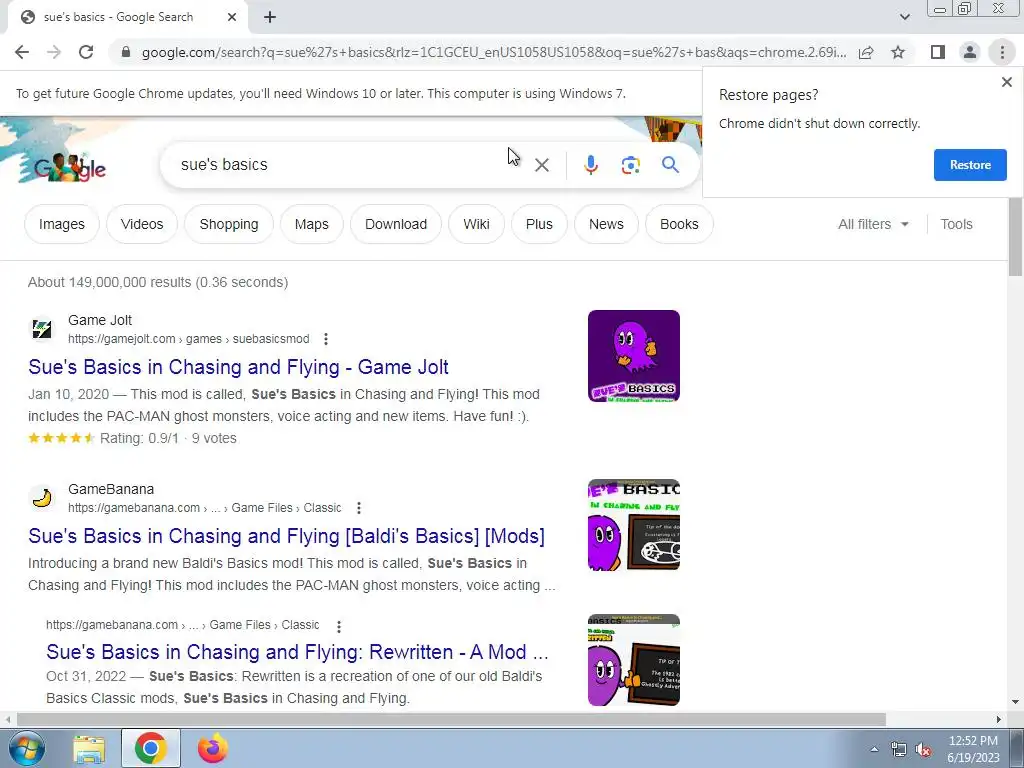Open the Windows Start menu
1024x768 pixels.
(25, 748)
